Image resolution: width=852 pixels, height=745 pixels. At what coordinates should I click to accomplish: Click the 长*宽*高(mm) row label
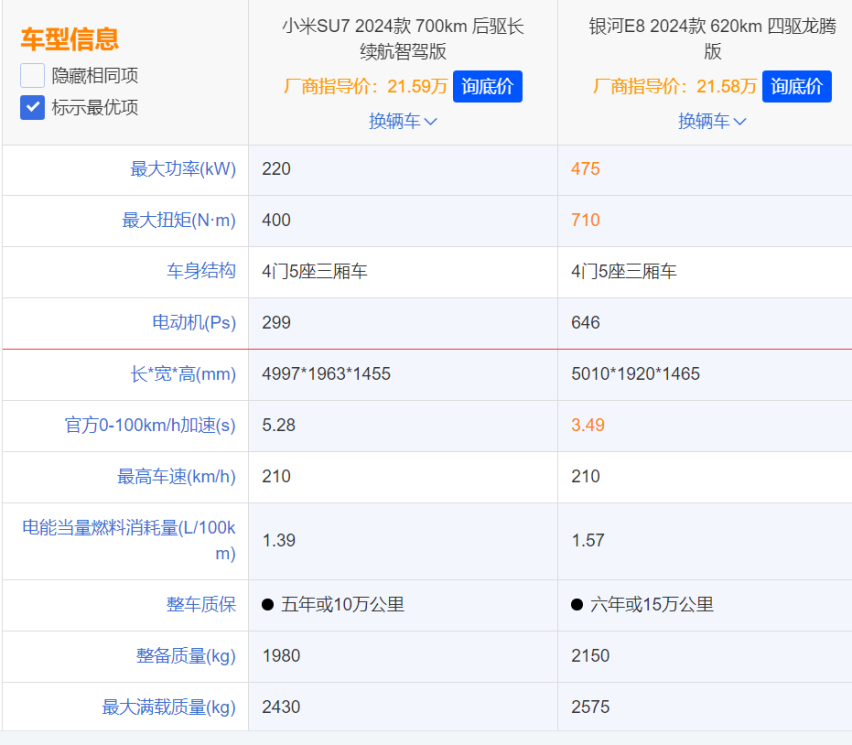tap(183, 374)
